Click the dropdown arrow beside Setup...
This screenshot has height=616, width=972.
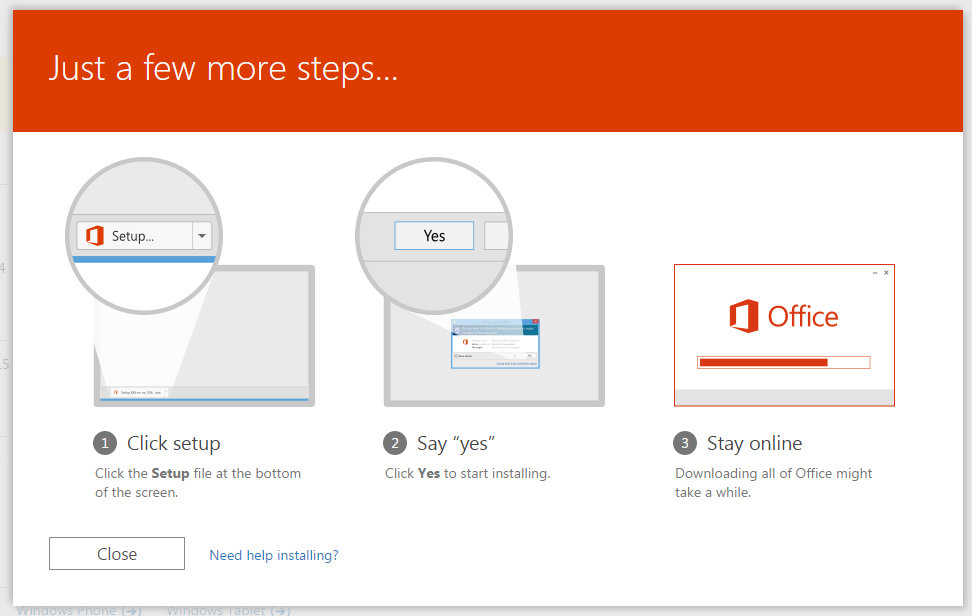click(x=202, y=236)
